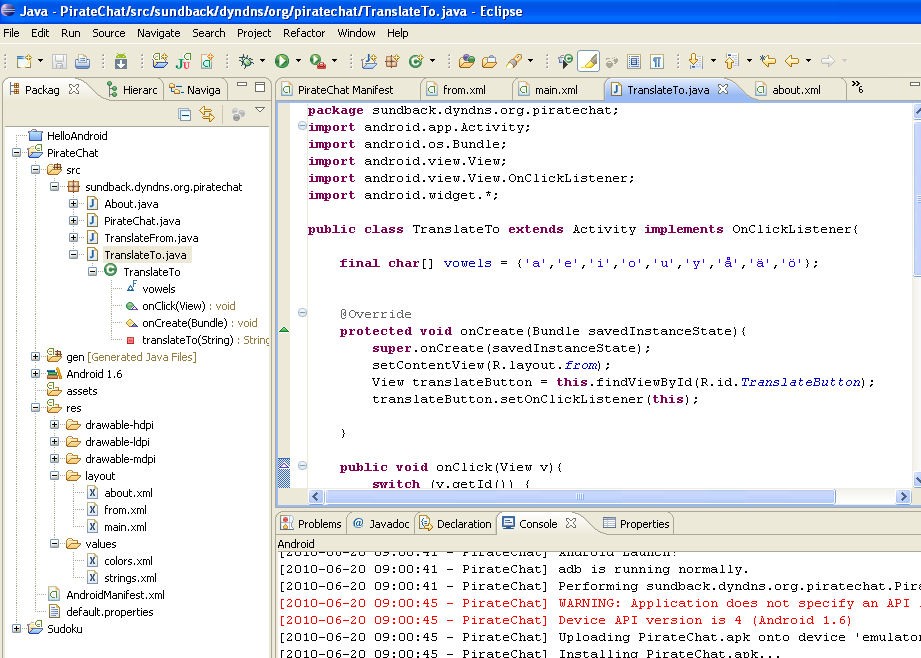Click the New Android Project icon

[x=160, y=61]
